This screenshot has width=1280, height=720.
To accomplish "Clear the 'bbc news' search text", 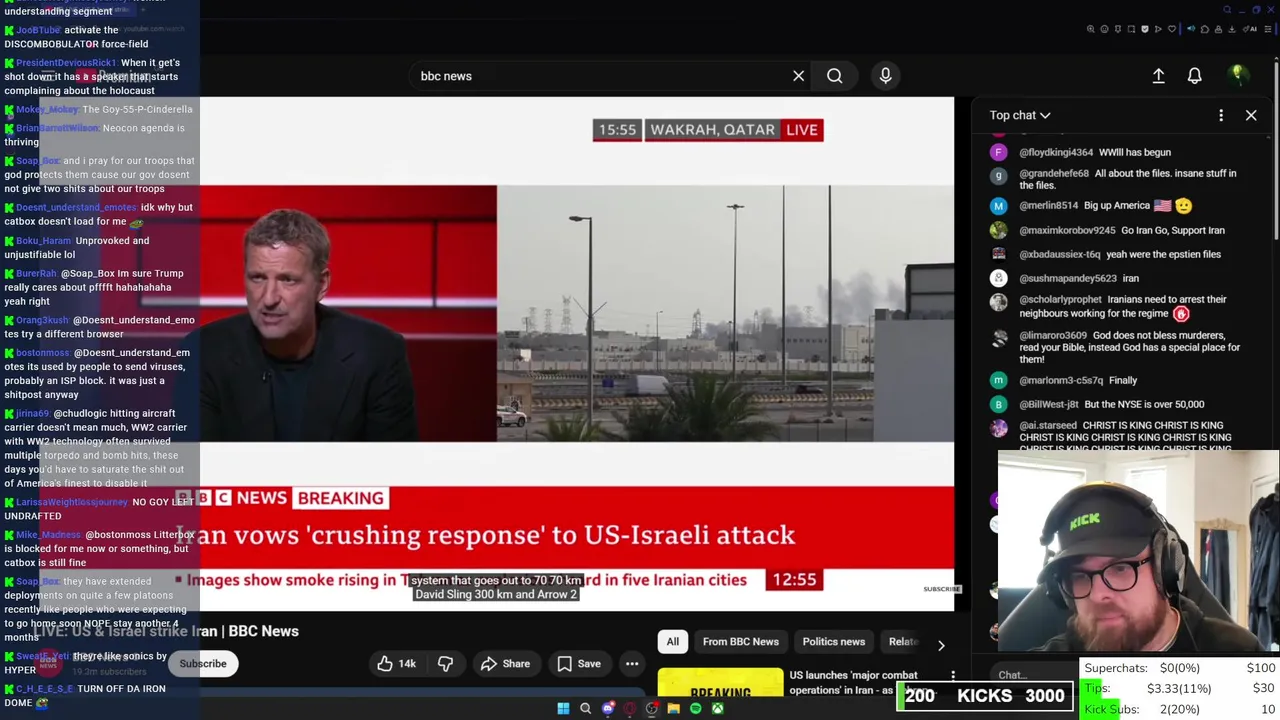I will 798,76.
